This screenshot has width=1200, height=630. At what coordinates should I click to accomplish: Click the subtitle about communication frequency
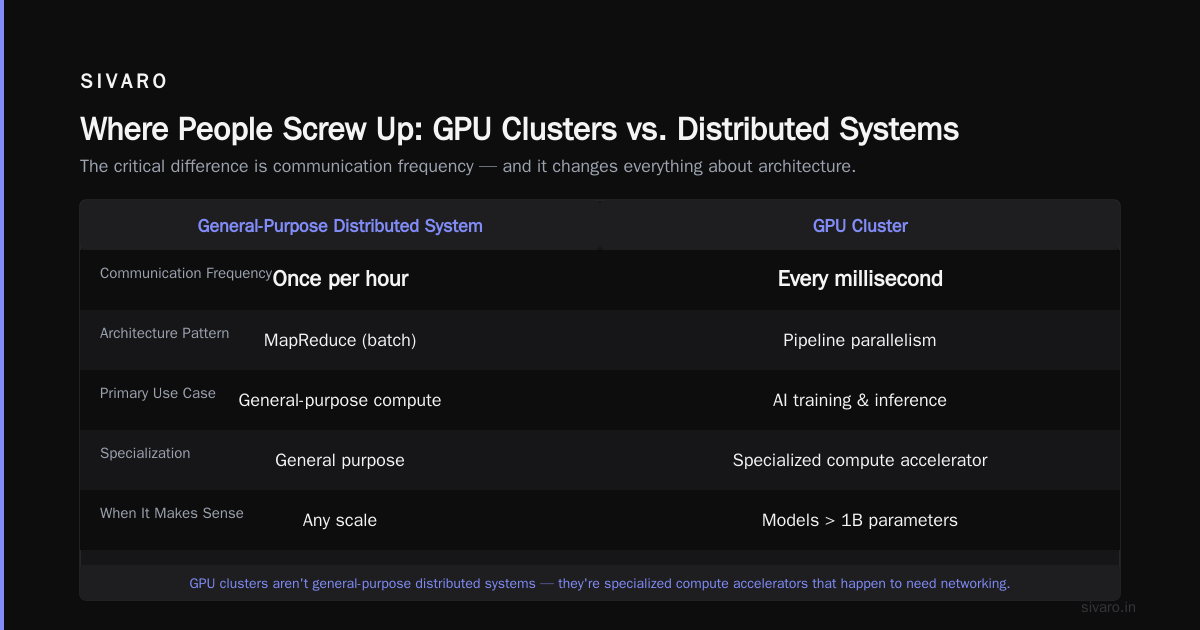pyautogui.click(x=468, y=166)
